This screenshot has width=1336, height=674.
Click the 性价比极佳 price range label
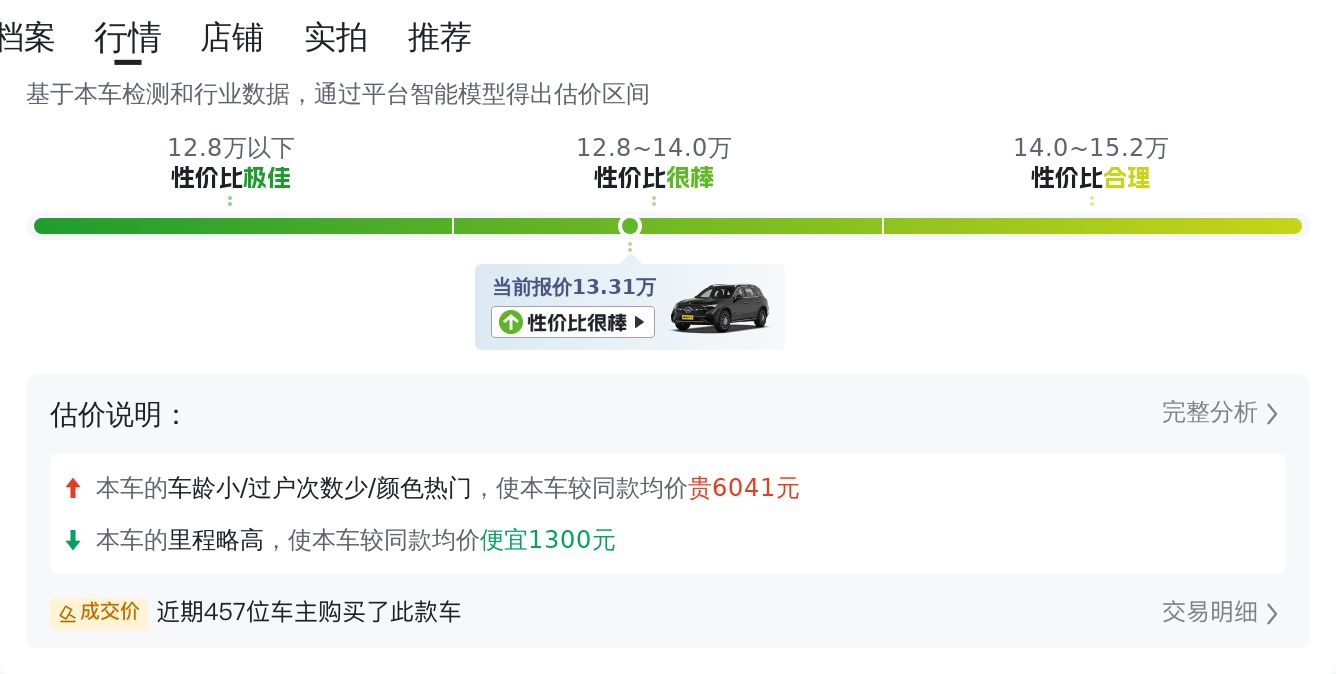point(231,178)
